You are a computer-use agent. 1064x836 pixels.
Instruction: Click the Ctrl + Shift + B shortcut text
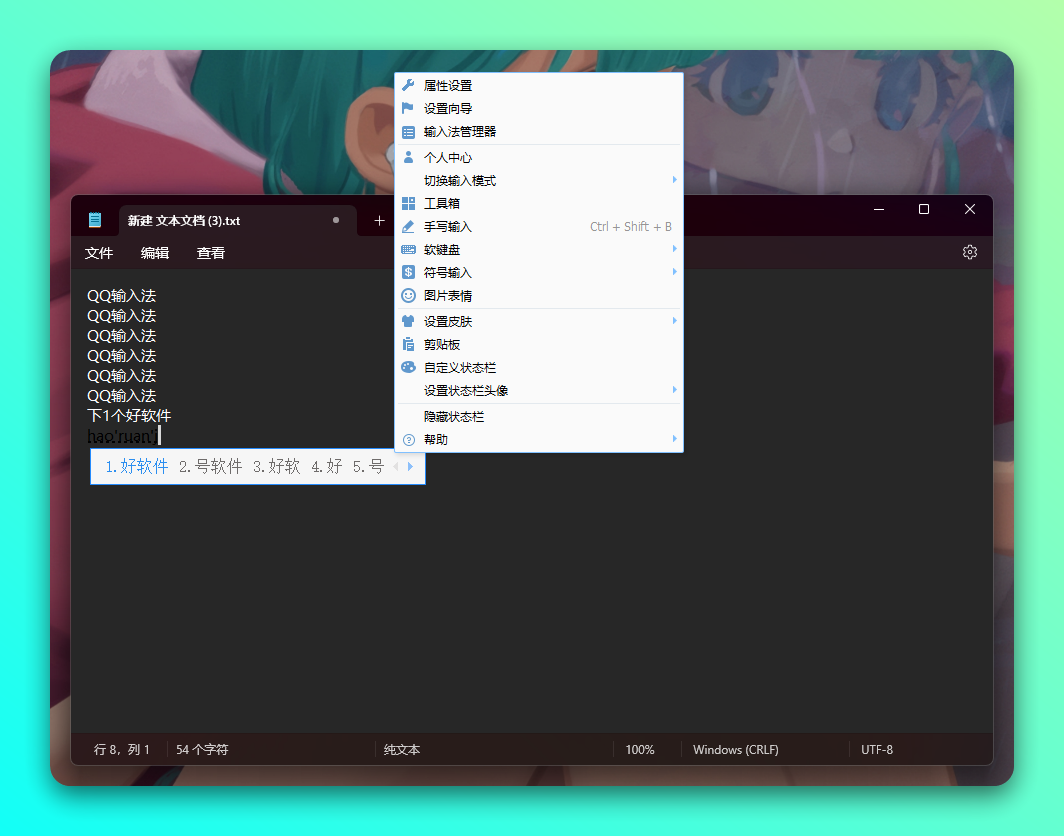coord(630,227)
